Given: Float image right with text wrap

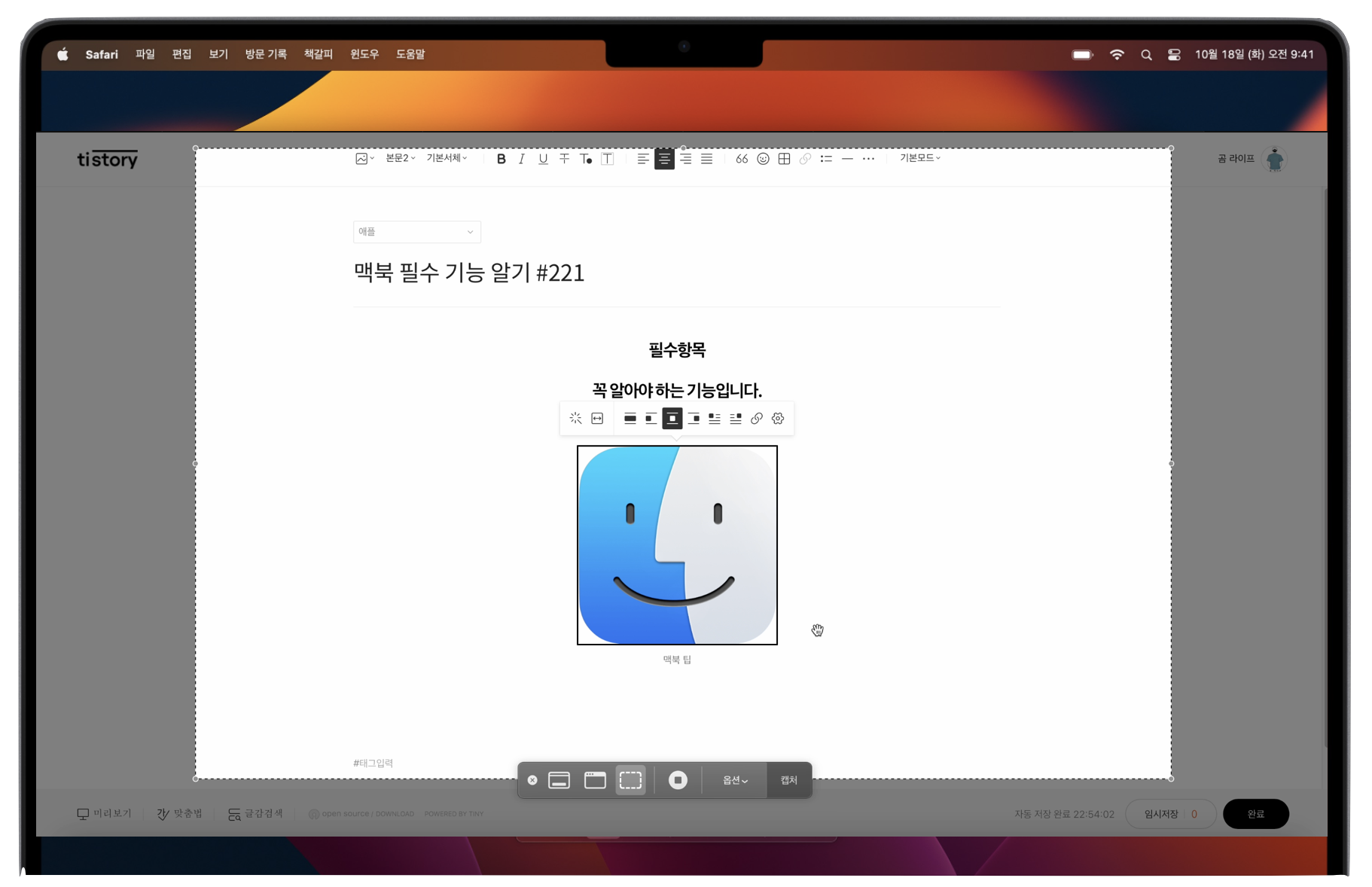Looking at the screenshot, I should tap(735, 419).
